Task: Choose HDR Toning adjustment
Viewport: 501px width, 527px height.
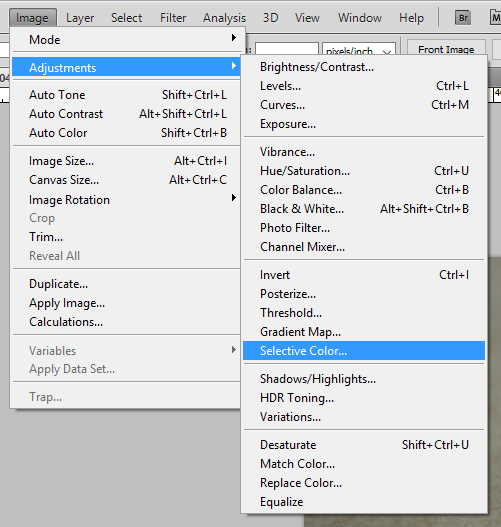Action: pos(364,398)
